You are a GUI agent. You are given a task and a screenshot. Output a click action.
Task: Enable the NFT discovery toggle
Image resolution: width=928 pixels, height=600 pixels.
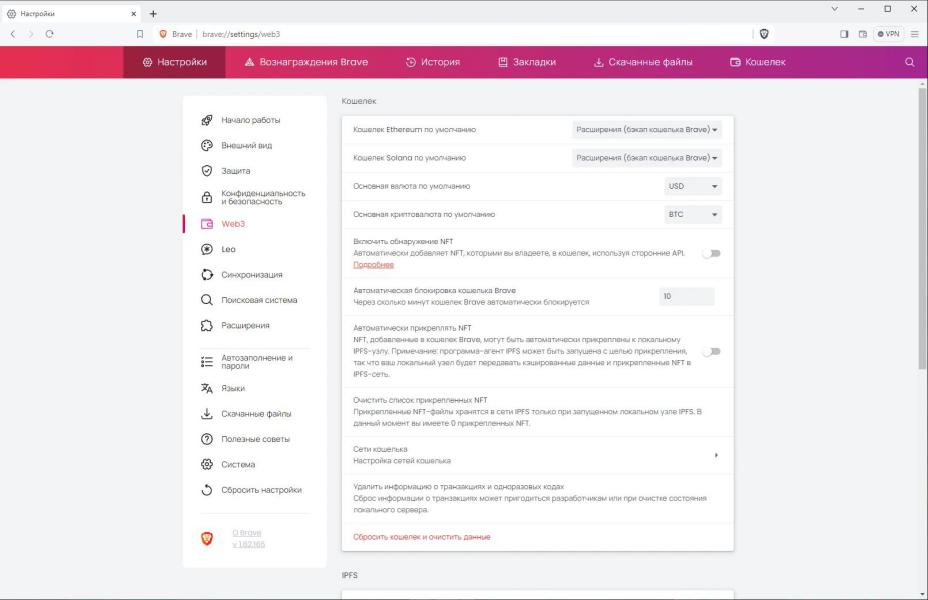point(711,253)
